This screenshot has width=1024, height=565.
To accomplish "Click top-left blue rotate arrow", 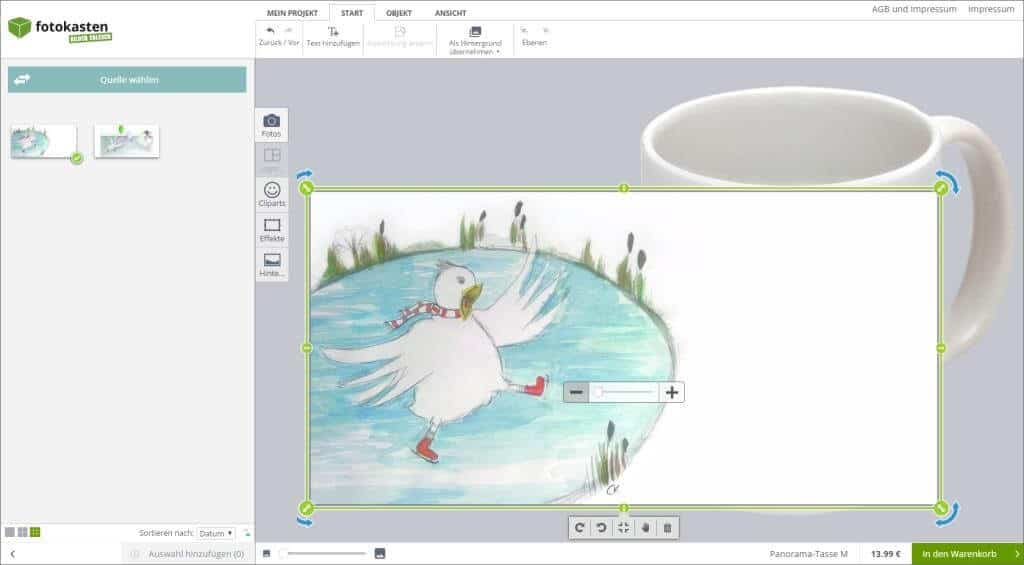I will [x=305, y=175].
